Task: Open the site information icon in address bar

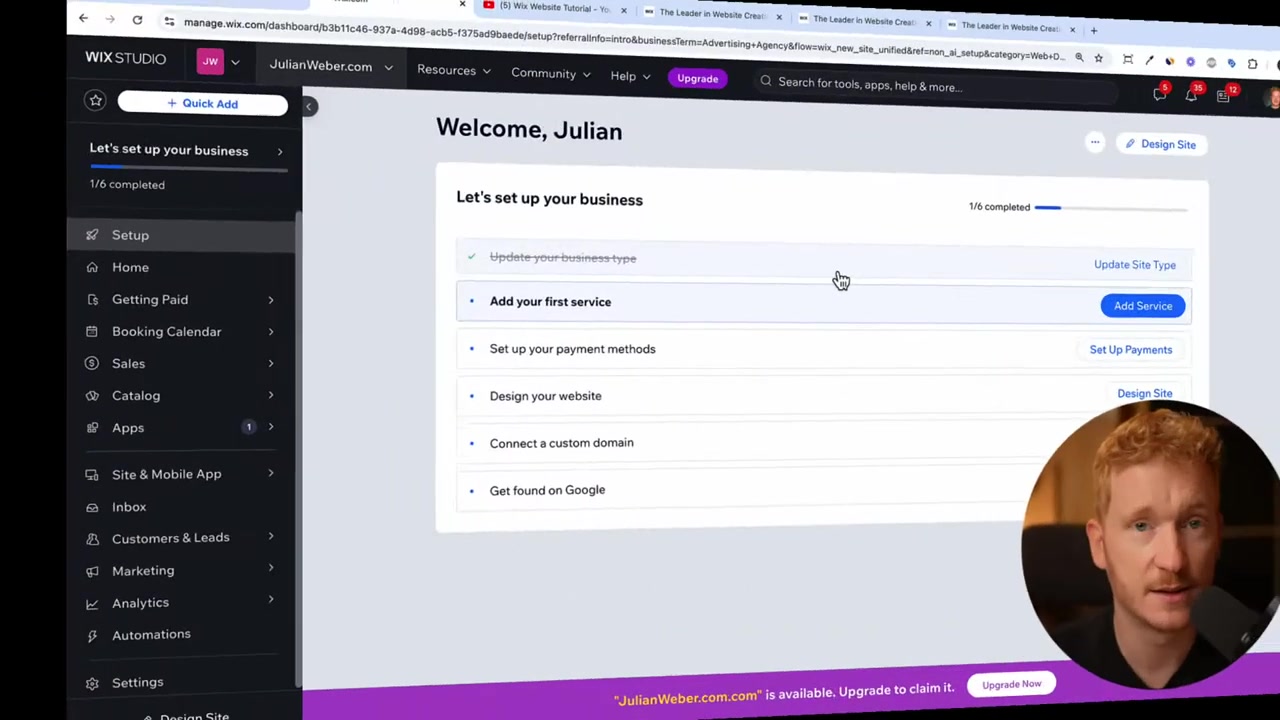Action: pyautogui.click(x=169, y=22)
